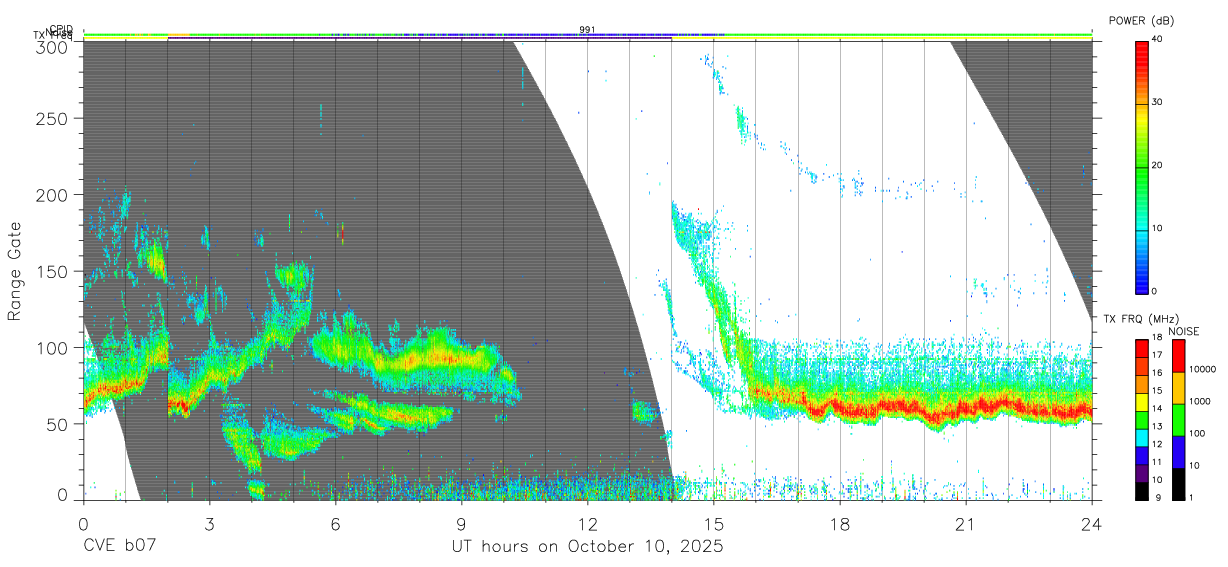Image resolution: width=1228 pixels, height=567 pixels.
Task: Click the TX FRQ frequency color bar
Action: (x=1142, y=419)
